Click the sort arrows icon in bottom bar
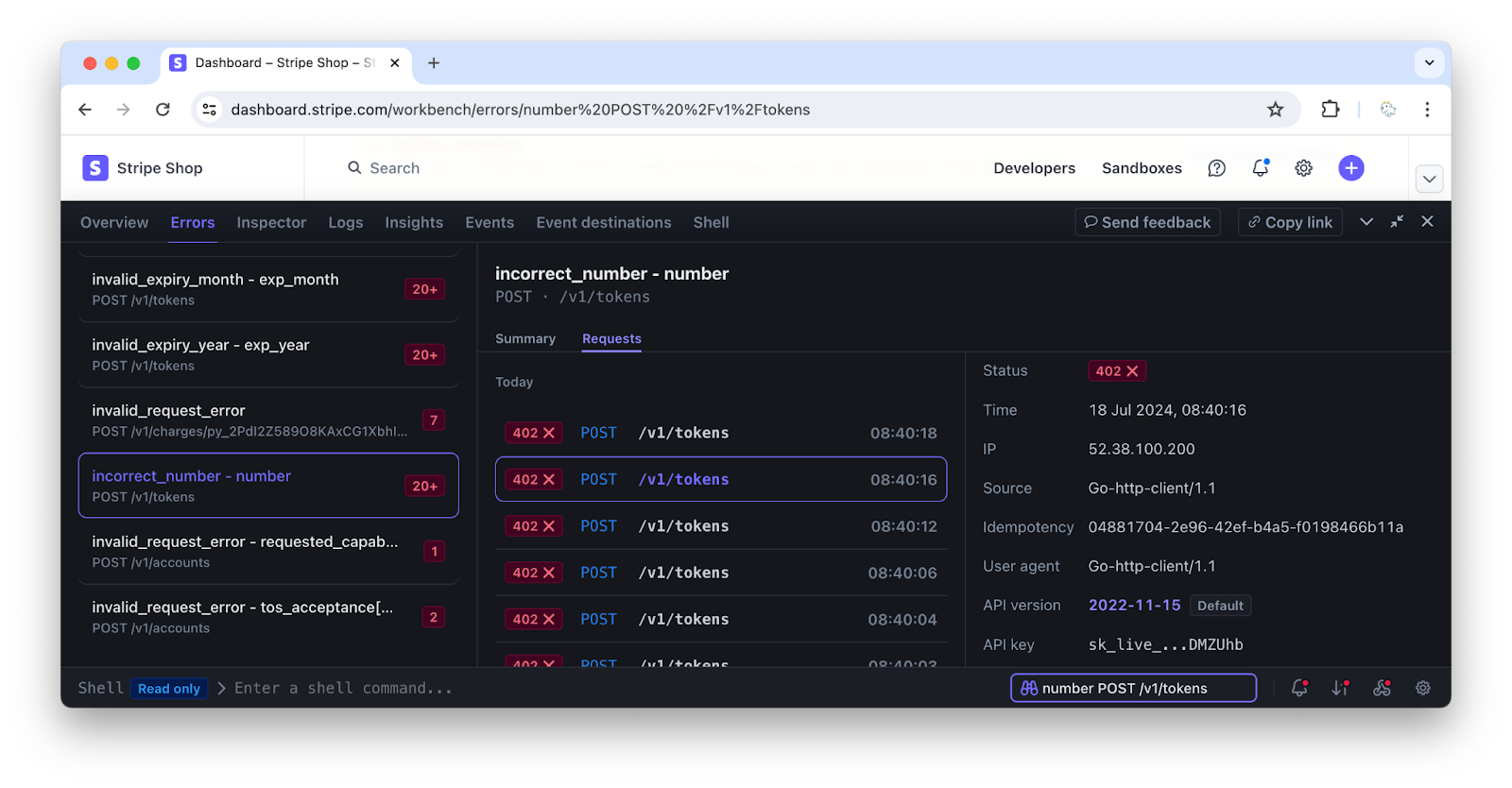The image size is (1512, 788). (x=1340, y=688)
